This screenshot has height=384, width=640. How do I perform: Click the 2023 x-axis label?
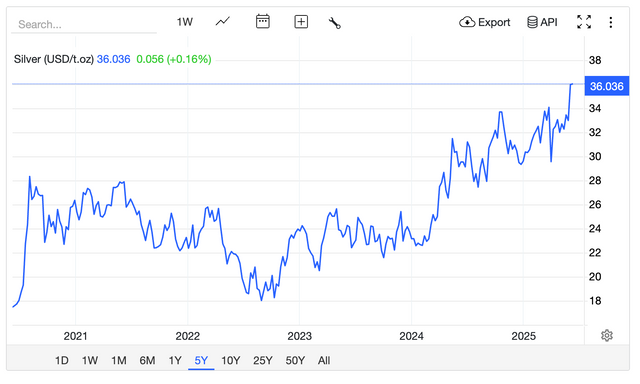(x=299, y=336)
